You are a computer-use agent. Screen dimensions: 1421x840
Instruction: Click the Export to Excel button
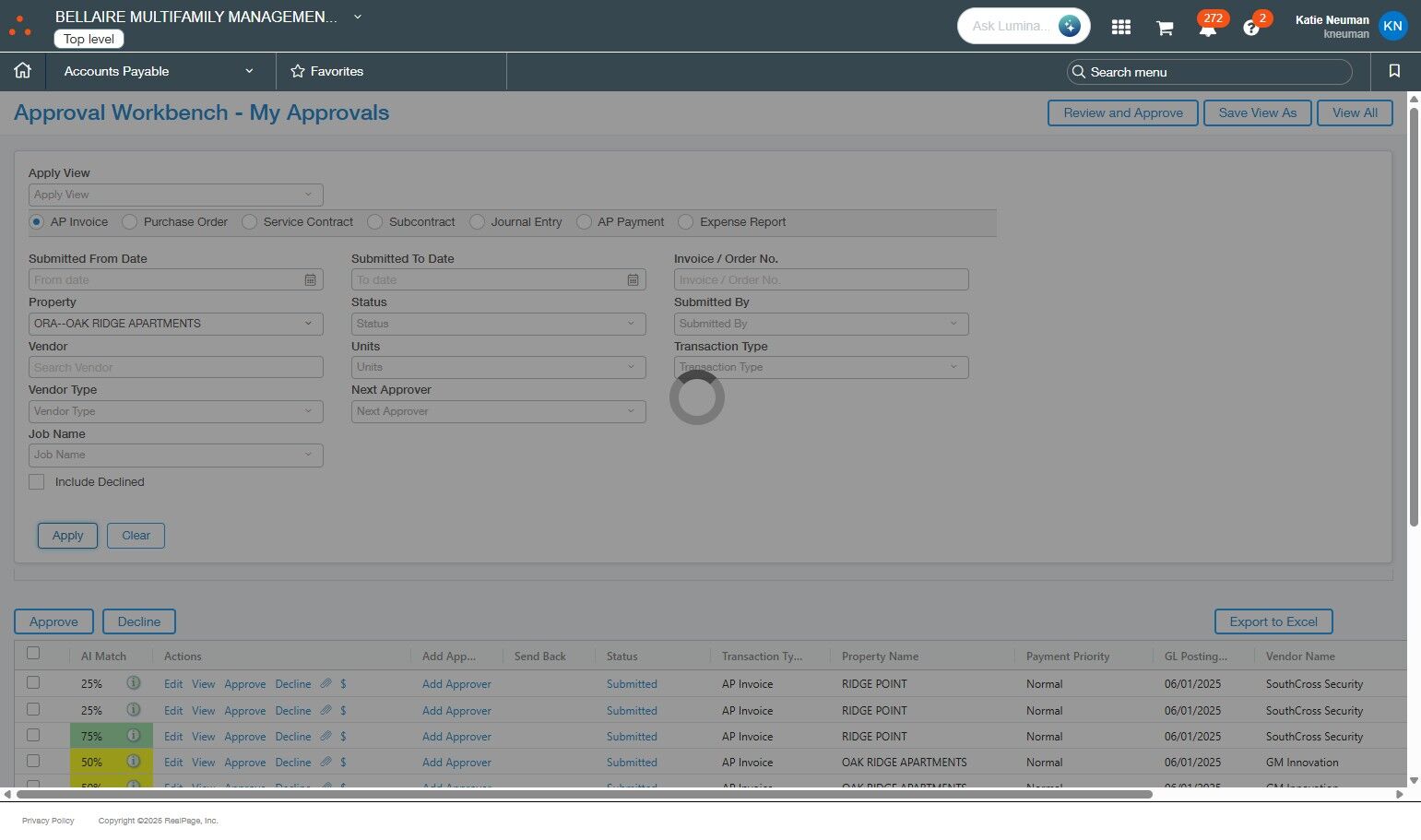point(1273,621)
